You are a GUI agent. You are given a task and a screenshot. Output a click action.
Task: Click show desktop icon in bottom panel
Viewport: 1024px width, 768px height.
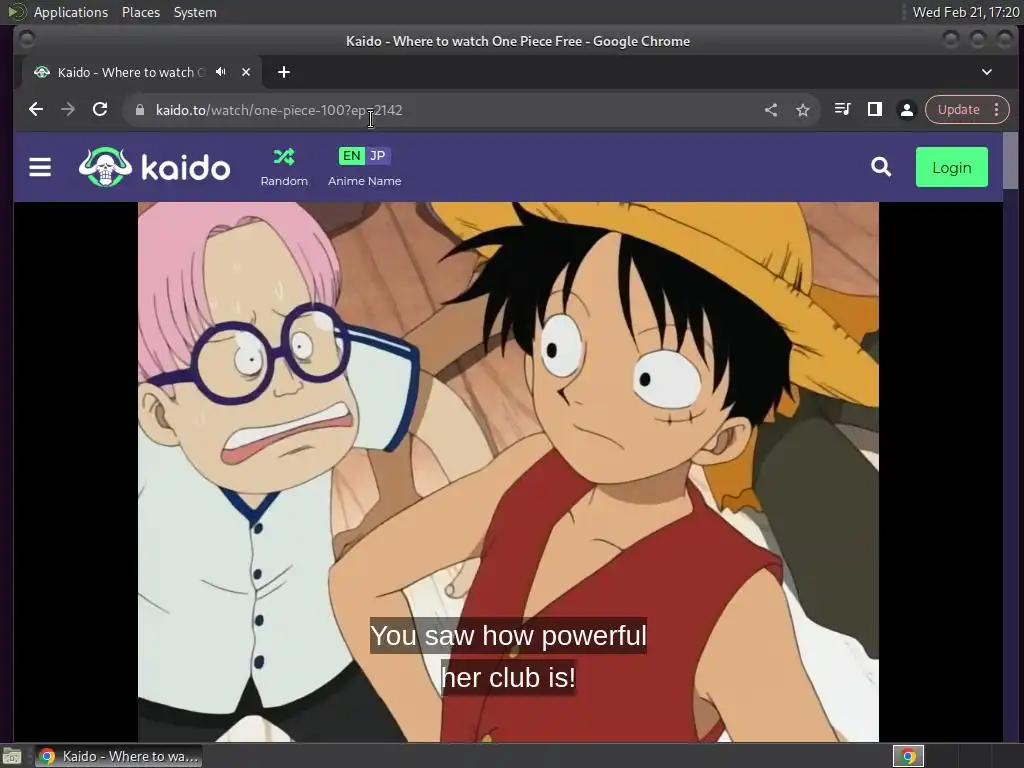tap(11, 756)
